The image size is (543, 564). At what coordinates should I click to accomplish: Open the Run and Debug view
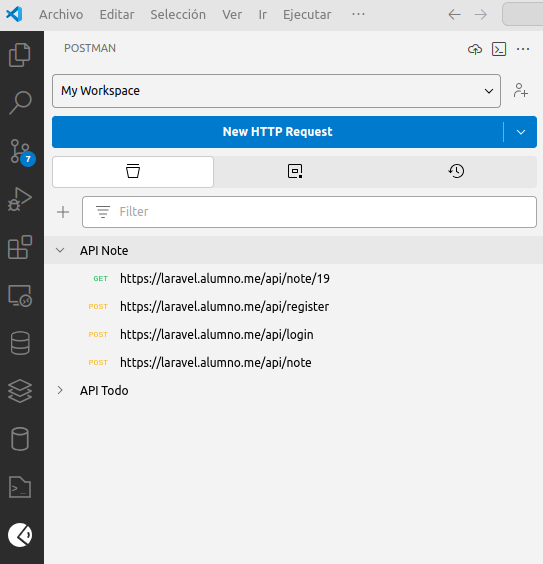point(20,199)
